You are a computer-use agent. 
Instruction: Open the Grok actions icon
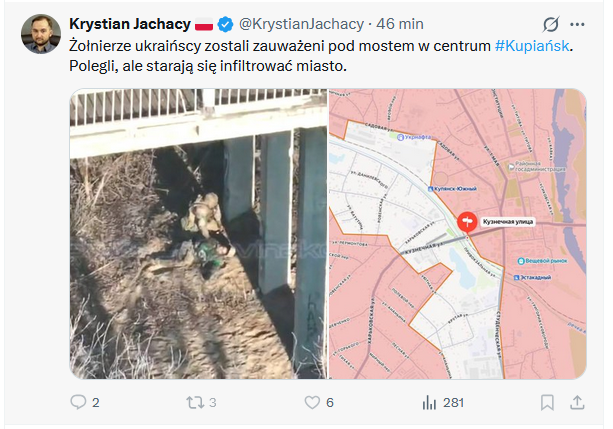[x=549, y=24]
